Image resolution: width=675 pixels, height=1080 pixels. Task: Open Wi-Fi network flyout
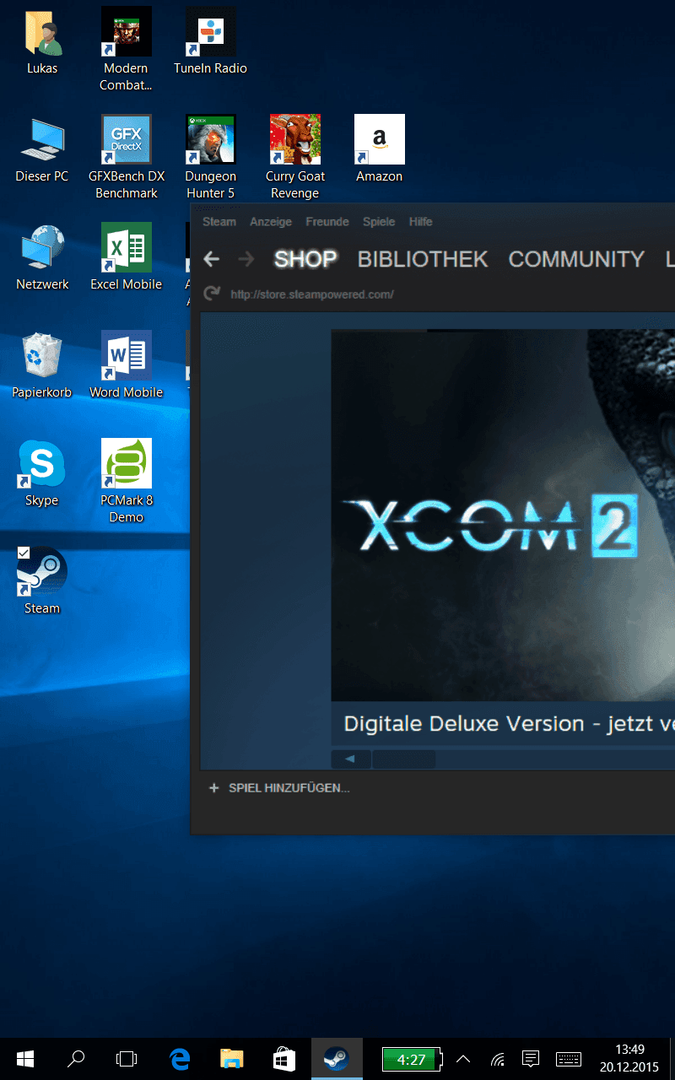[497, 1059]
